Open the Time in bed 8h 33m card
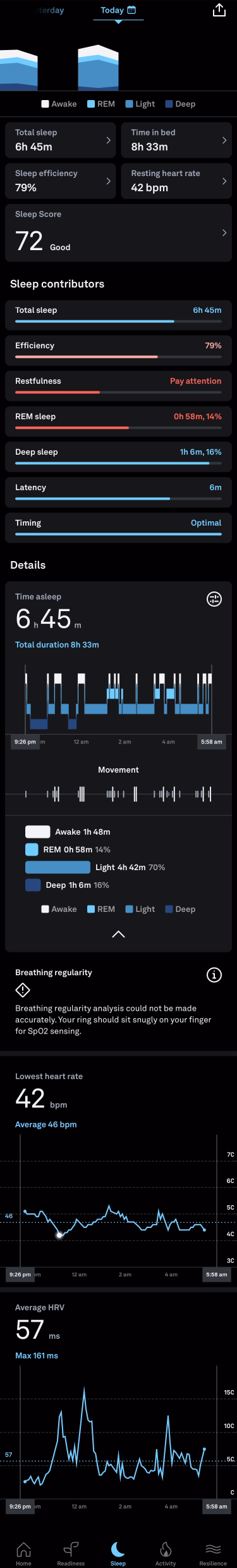Image resolution: width=237 pixels, height=1568 pixels. coord(176,140)
